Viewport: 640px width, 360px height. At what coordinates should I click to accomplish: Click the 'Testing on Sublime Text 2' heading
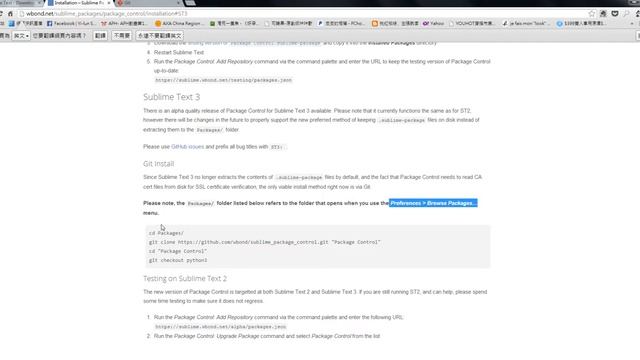pos(185,279)
